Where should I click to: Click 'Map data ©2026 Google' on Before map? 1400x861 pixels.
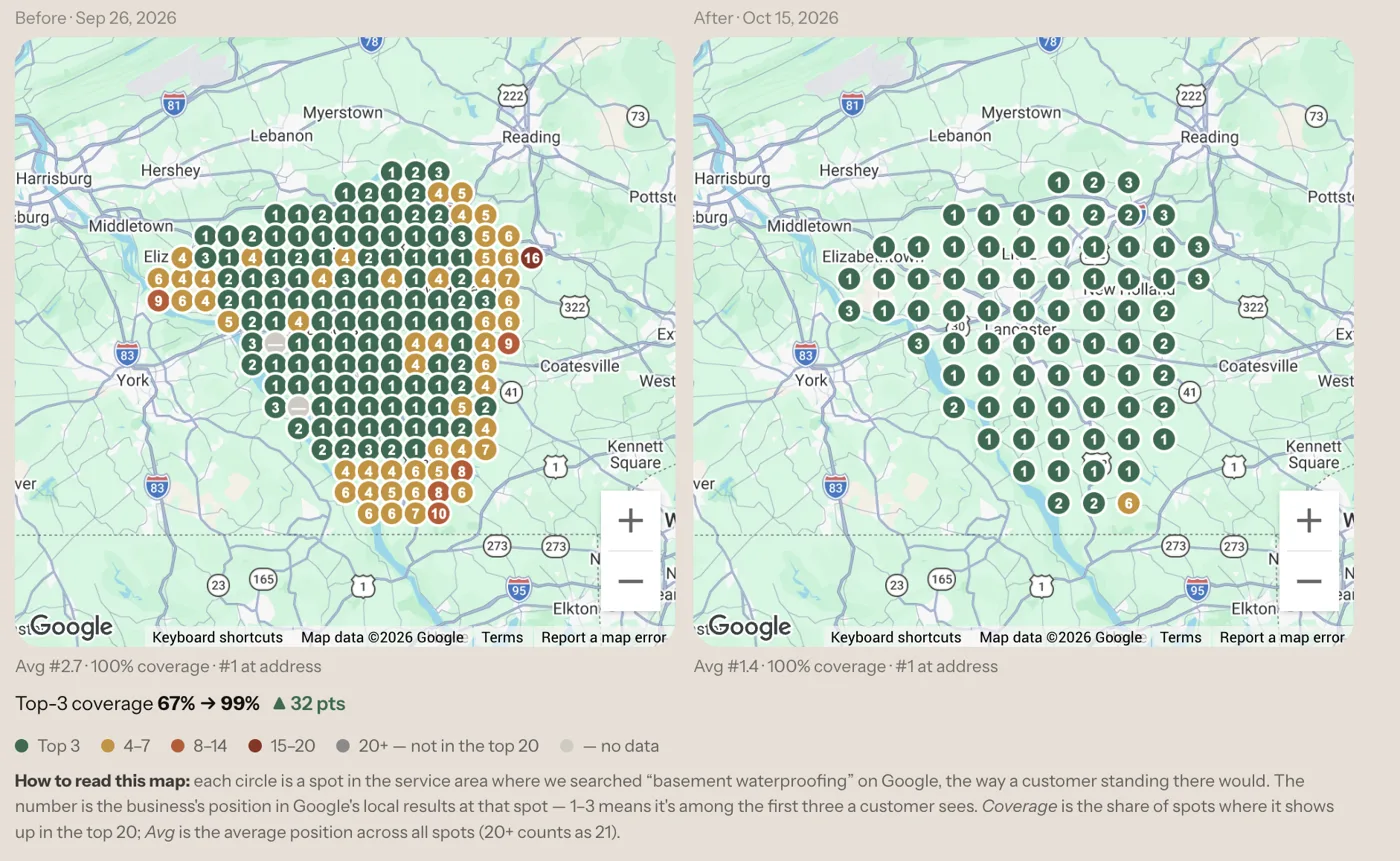[382, 637]
